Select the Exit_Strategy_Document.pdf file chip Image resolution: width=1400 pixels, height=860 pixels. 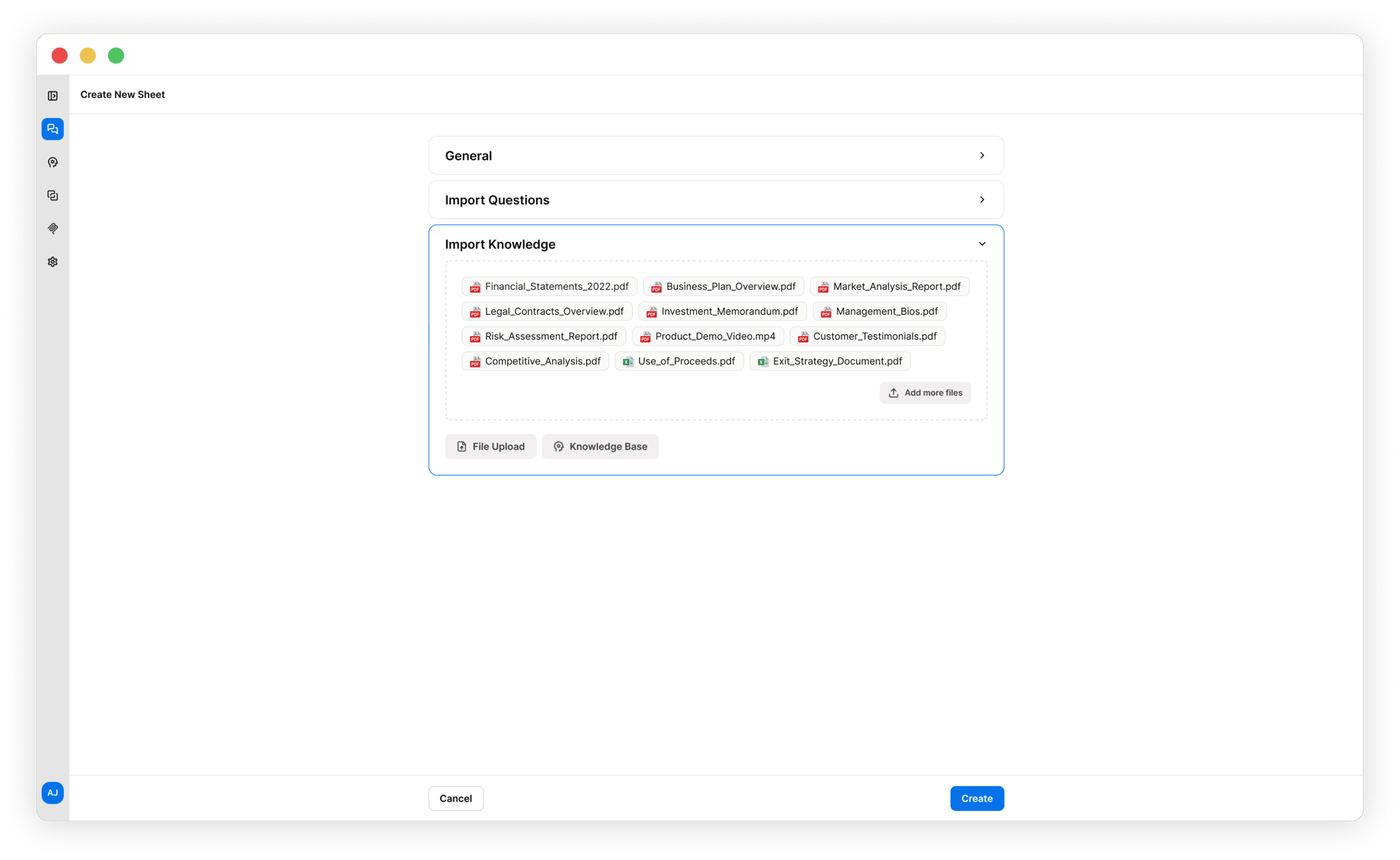(x=830, y=361)
